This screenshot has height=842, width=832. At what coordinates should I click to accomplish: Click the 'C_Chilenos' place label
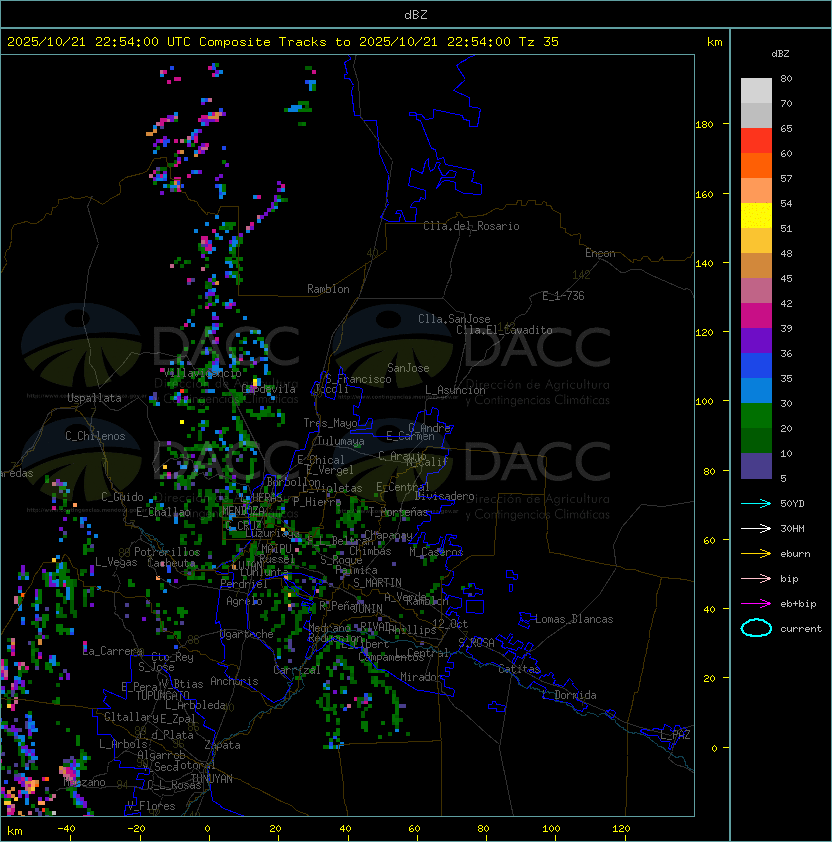95,436
